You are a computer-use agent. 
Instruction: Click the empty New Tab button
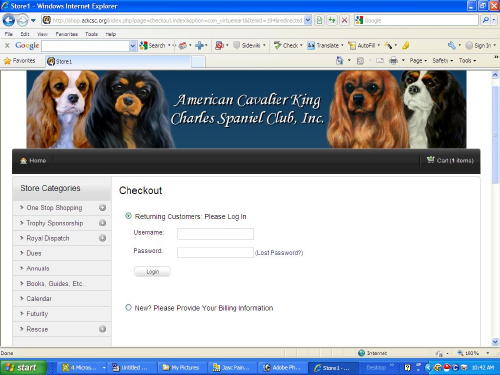[x=198, y=61]
